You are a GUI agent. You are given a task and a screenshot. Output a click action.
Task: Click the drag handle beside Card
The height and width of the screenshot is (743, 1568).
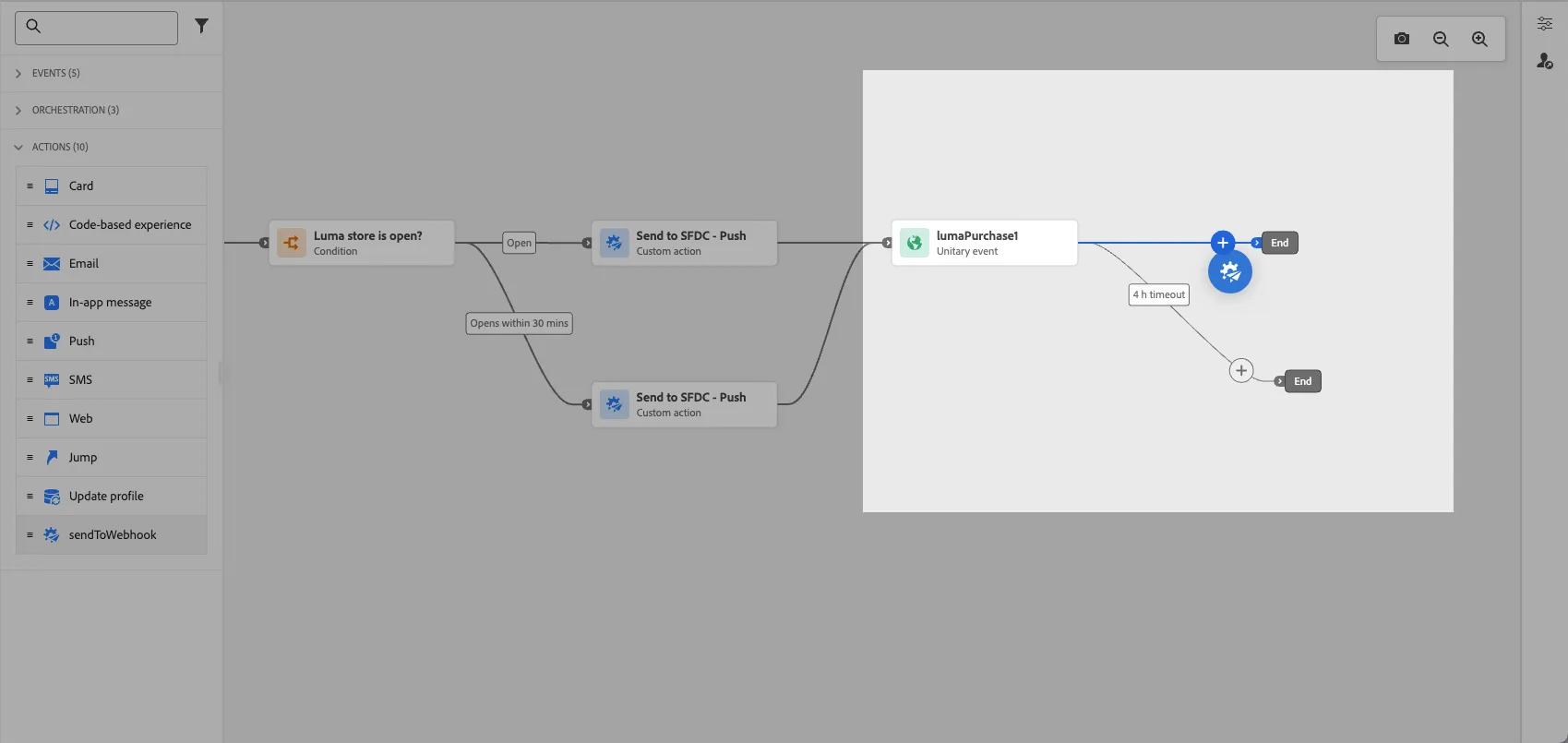pos(30,186)
